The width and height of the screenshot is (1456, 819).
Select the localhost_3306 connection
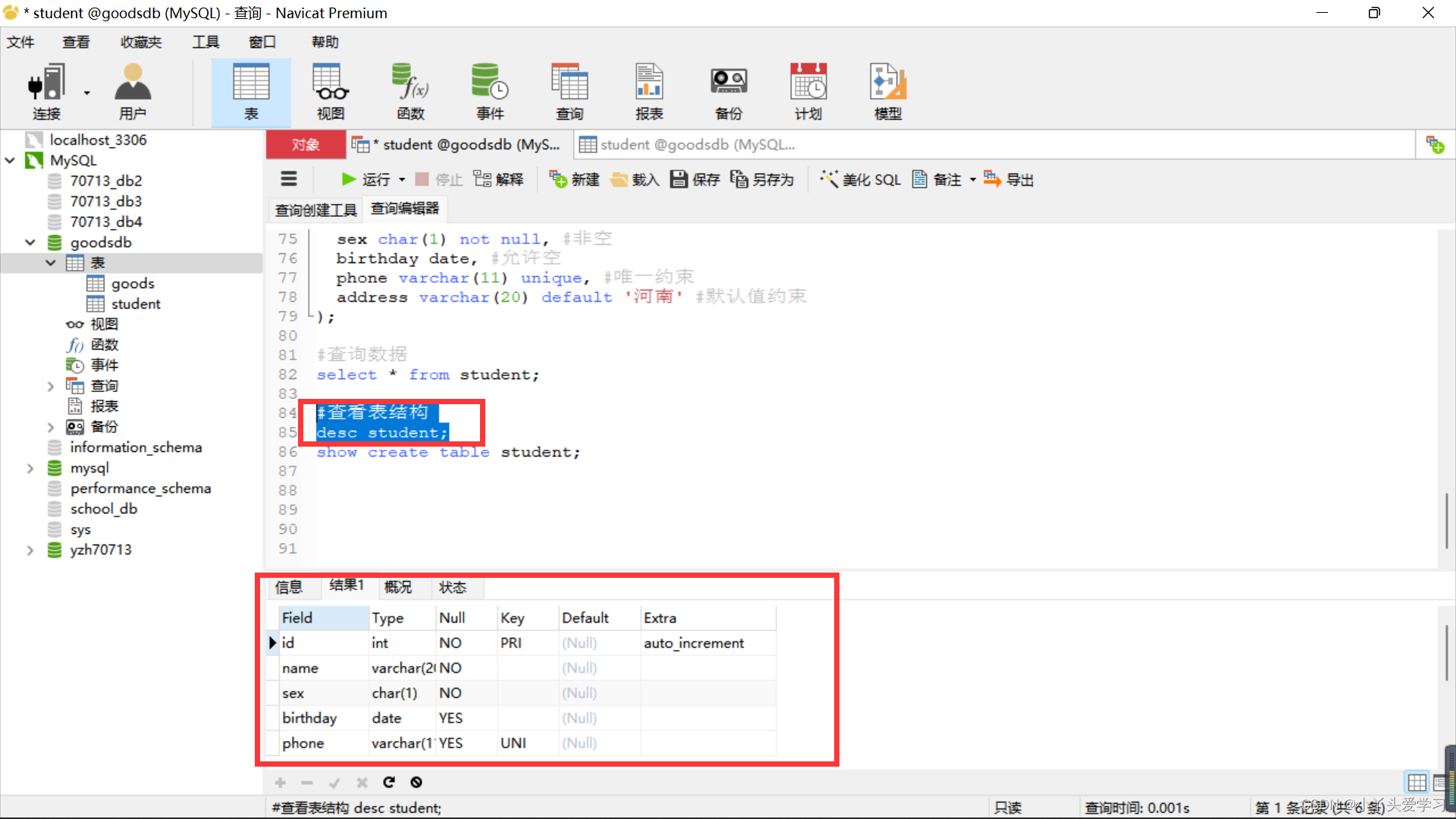98,140
